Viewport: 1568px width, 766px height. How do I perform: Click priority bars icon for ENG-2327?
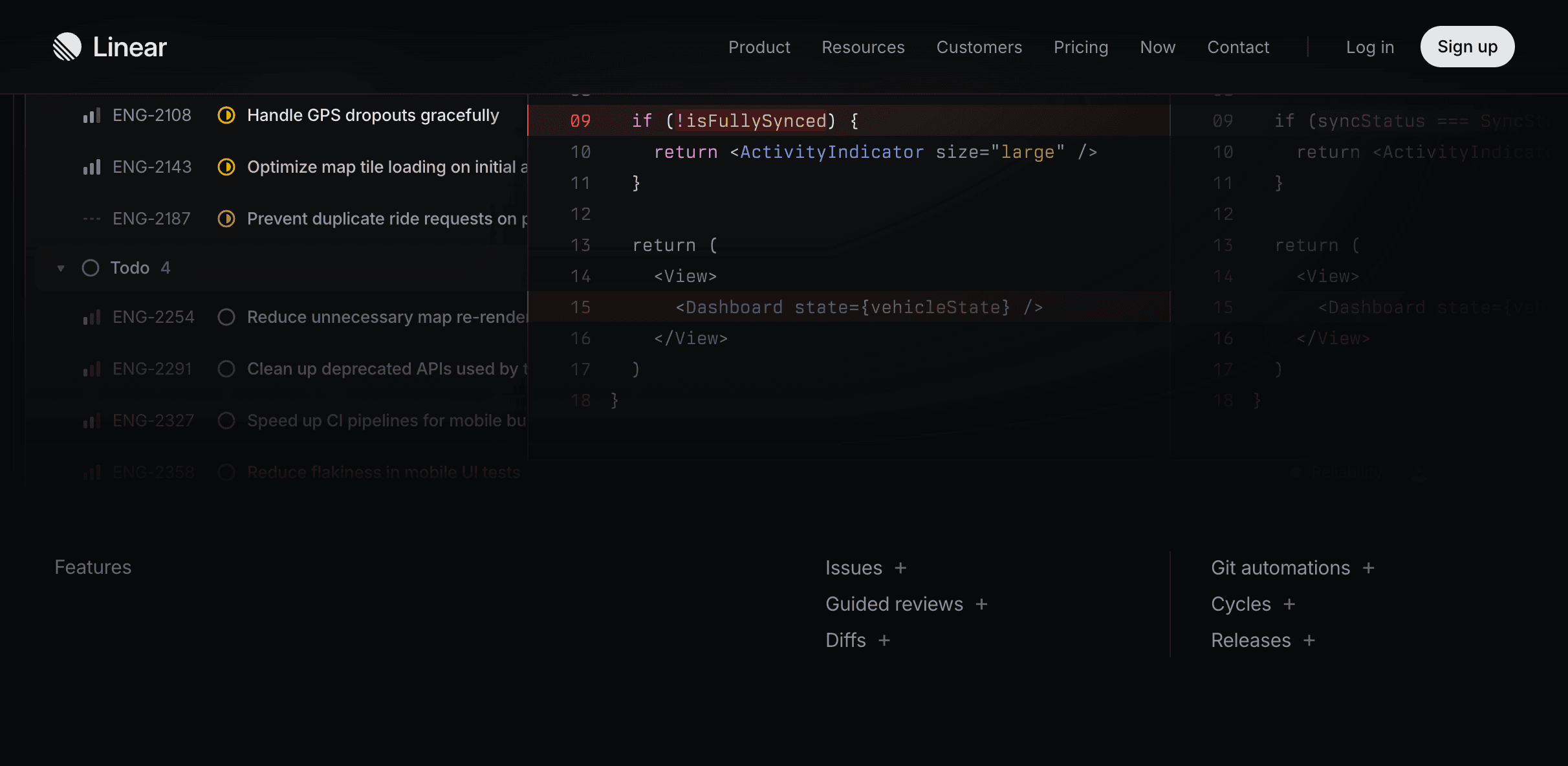(x=92, y=421)
